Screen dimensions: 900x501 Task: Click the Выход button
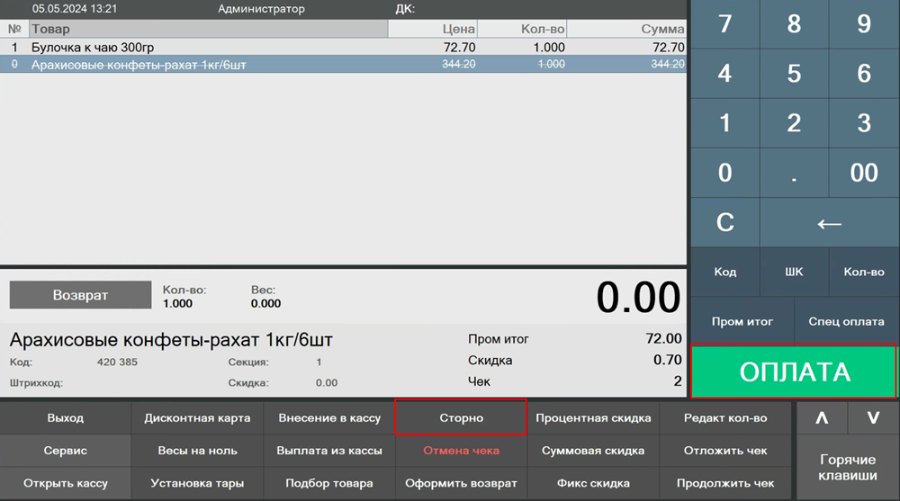click(65, 418)
